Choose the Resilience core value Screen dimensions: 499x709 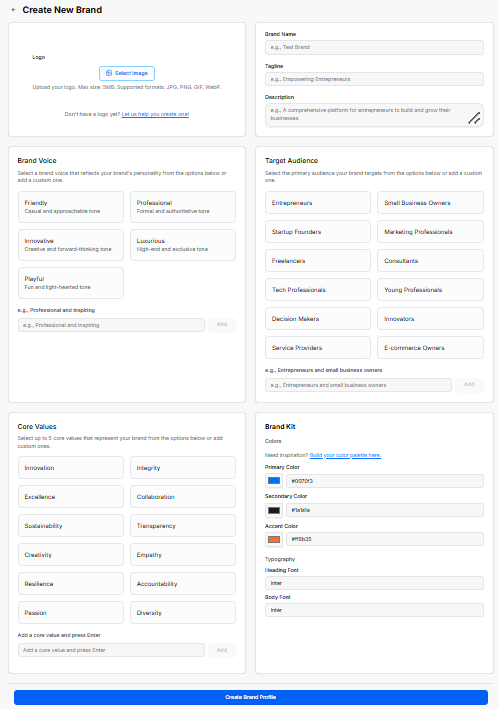pyautogui.click(x=71, y=583)
